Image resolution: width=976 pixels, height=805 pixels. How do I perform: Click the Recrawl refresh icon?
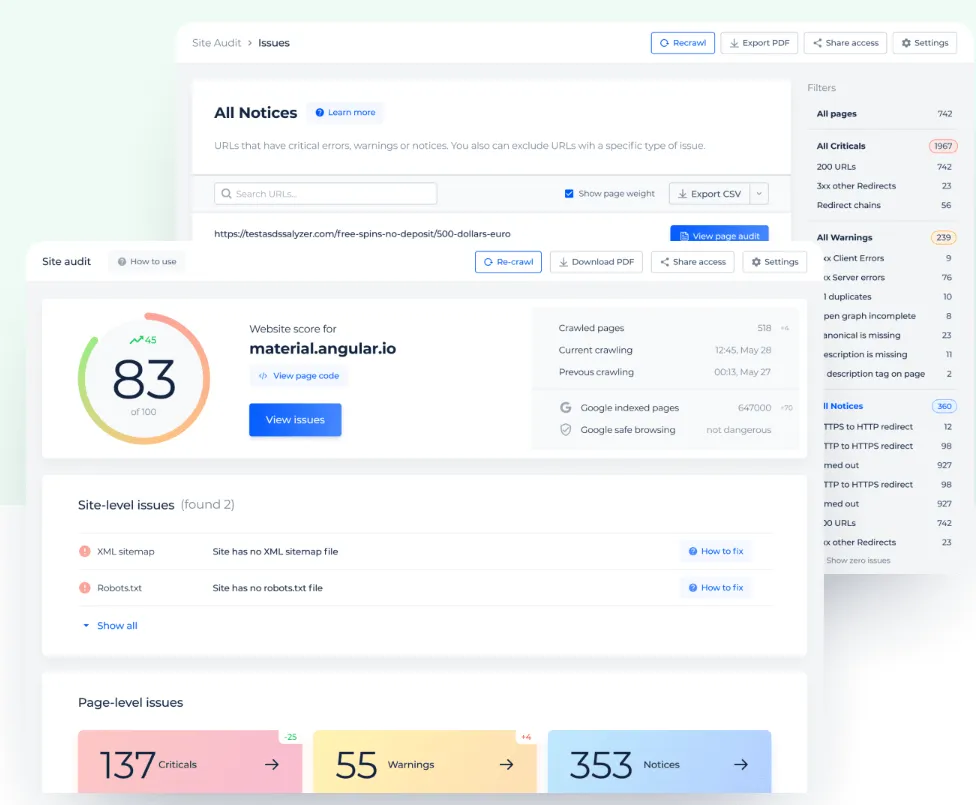(x=663, y=43)
